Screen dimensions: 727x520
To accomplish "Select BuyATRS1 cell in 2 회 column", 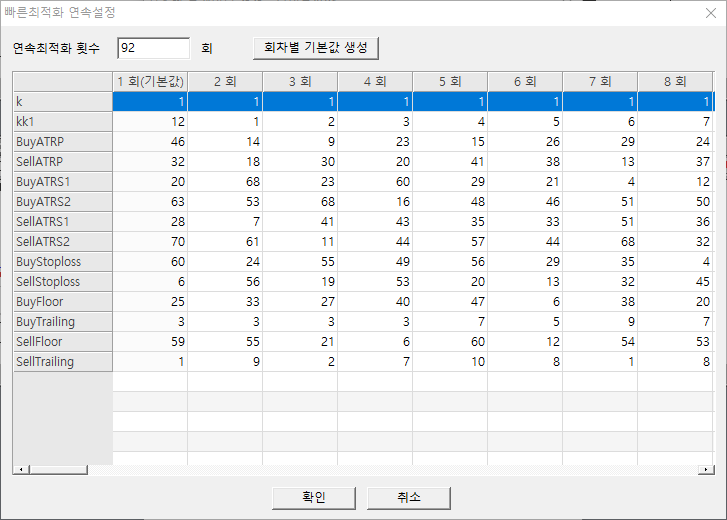I will pos(225,181).
